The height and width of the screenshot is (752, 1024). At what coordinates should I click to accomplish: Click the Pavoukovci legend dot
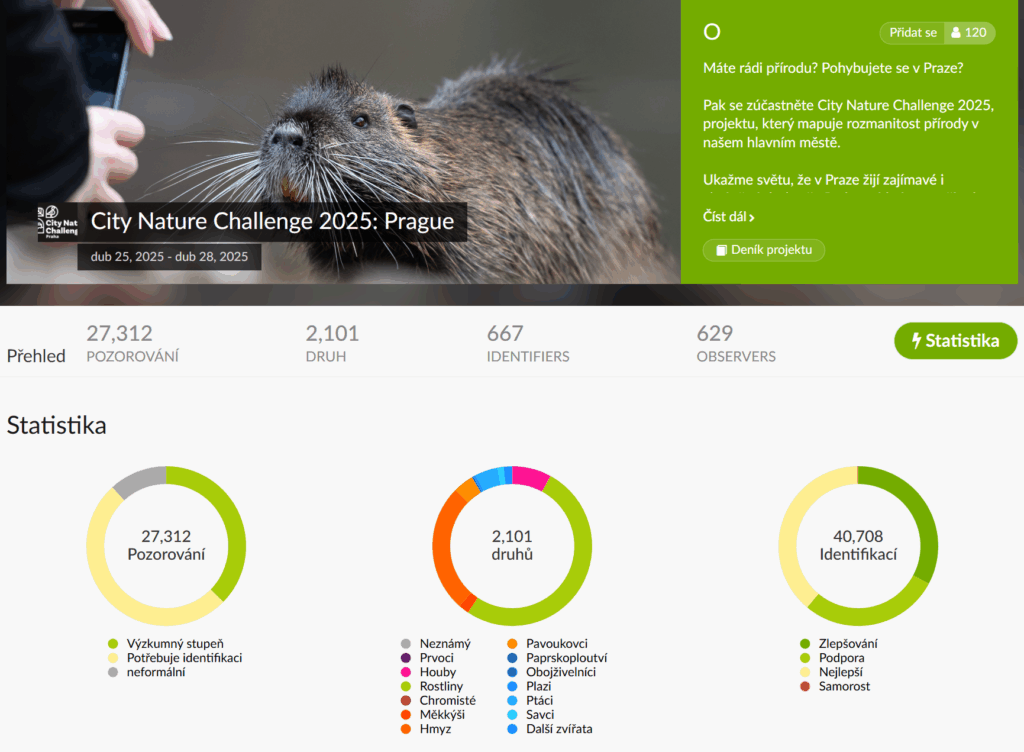pos(513,644)
